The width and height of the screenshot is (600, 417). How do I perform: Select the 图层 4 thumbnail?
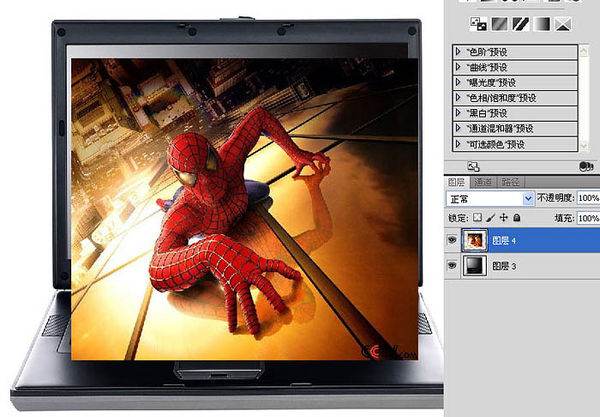[474, 240]
